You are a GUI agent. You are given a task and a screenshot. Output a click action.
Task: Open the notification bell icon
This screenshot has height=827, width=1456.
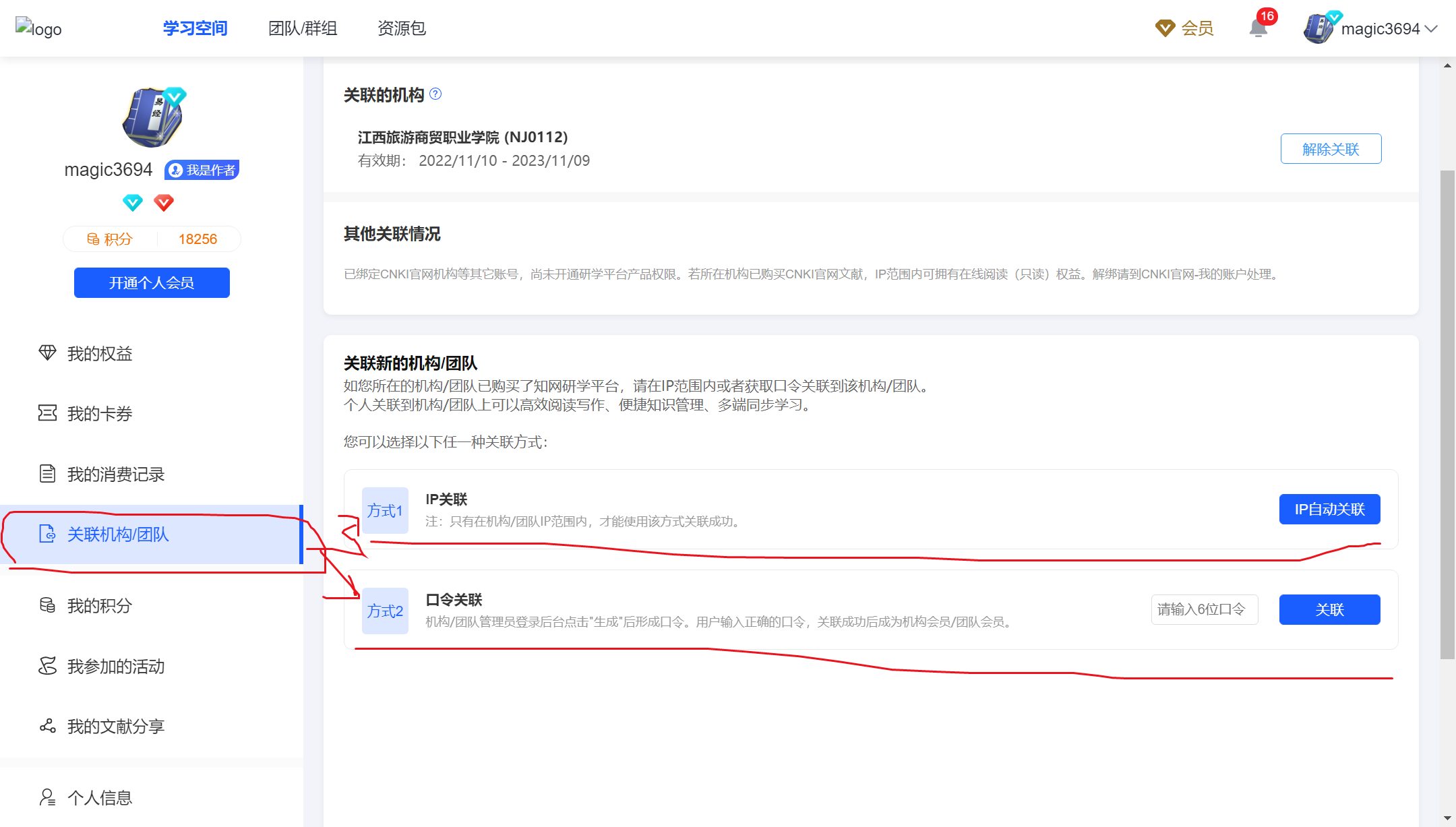[x=1258, y=28]
